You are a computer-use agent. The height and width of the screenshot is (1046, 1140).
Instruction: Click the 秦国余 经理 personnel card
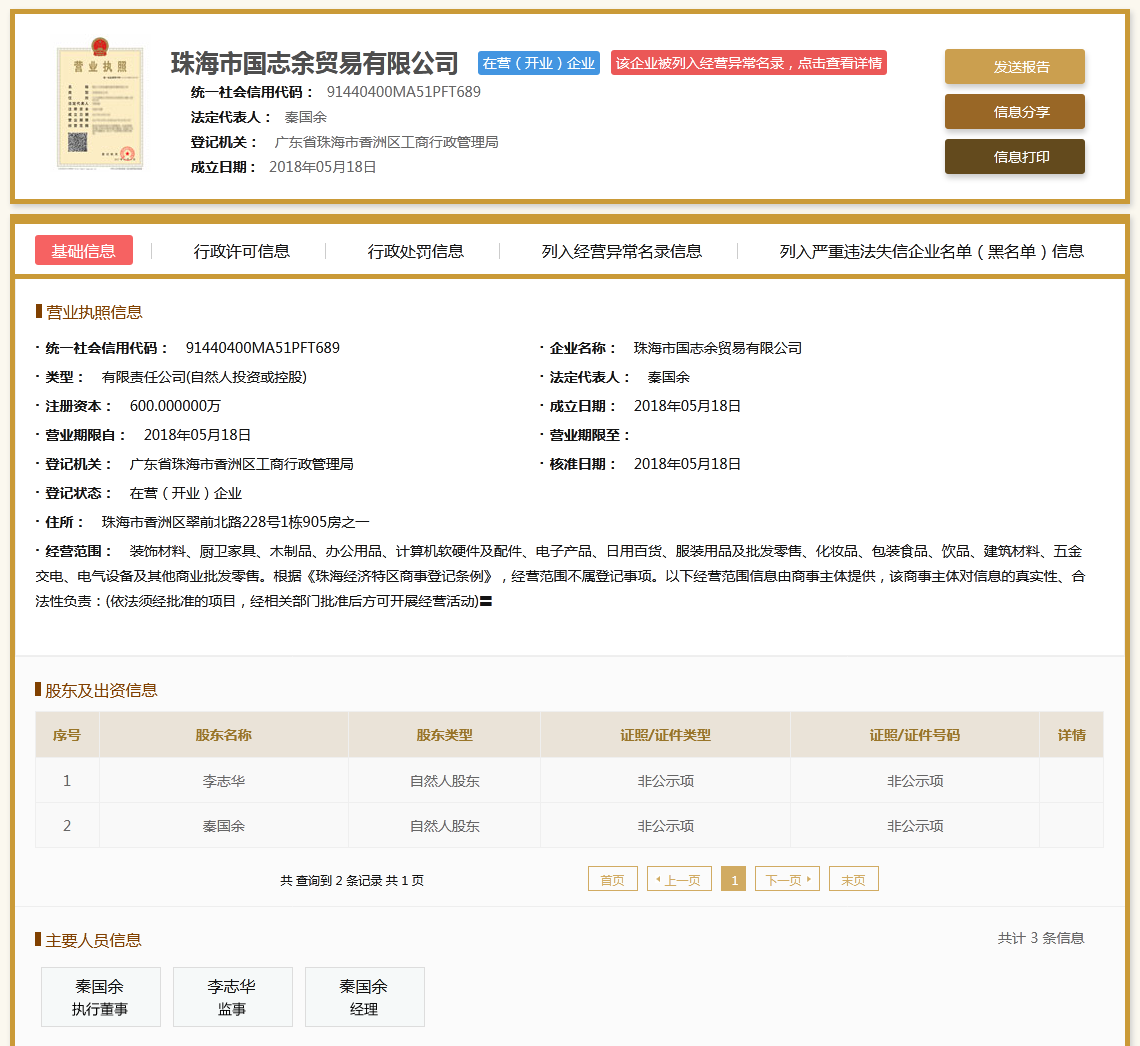pos(364,997)
